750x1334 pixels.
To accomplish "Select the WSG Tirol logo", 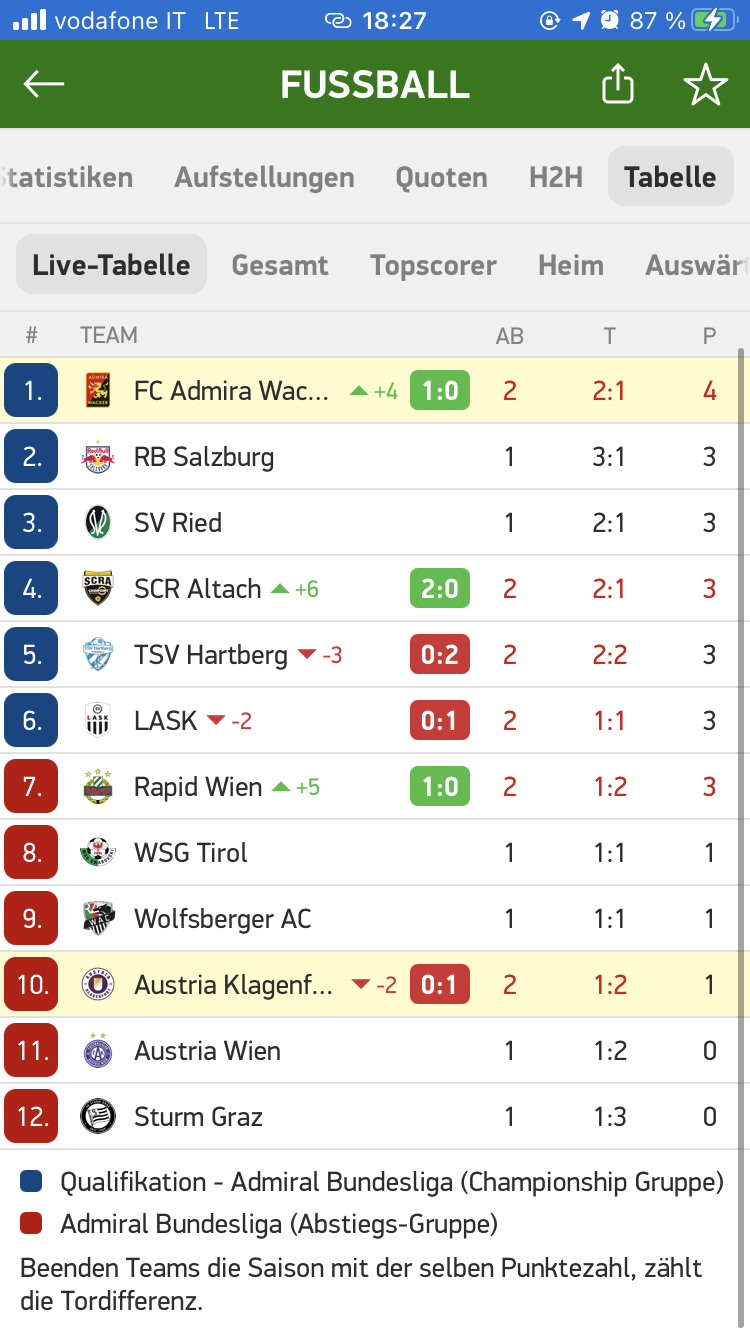I will click(98, 853).
